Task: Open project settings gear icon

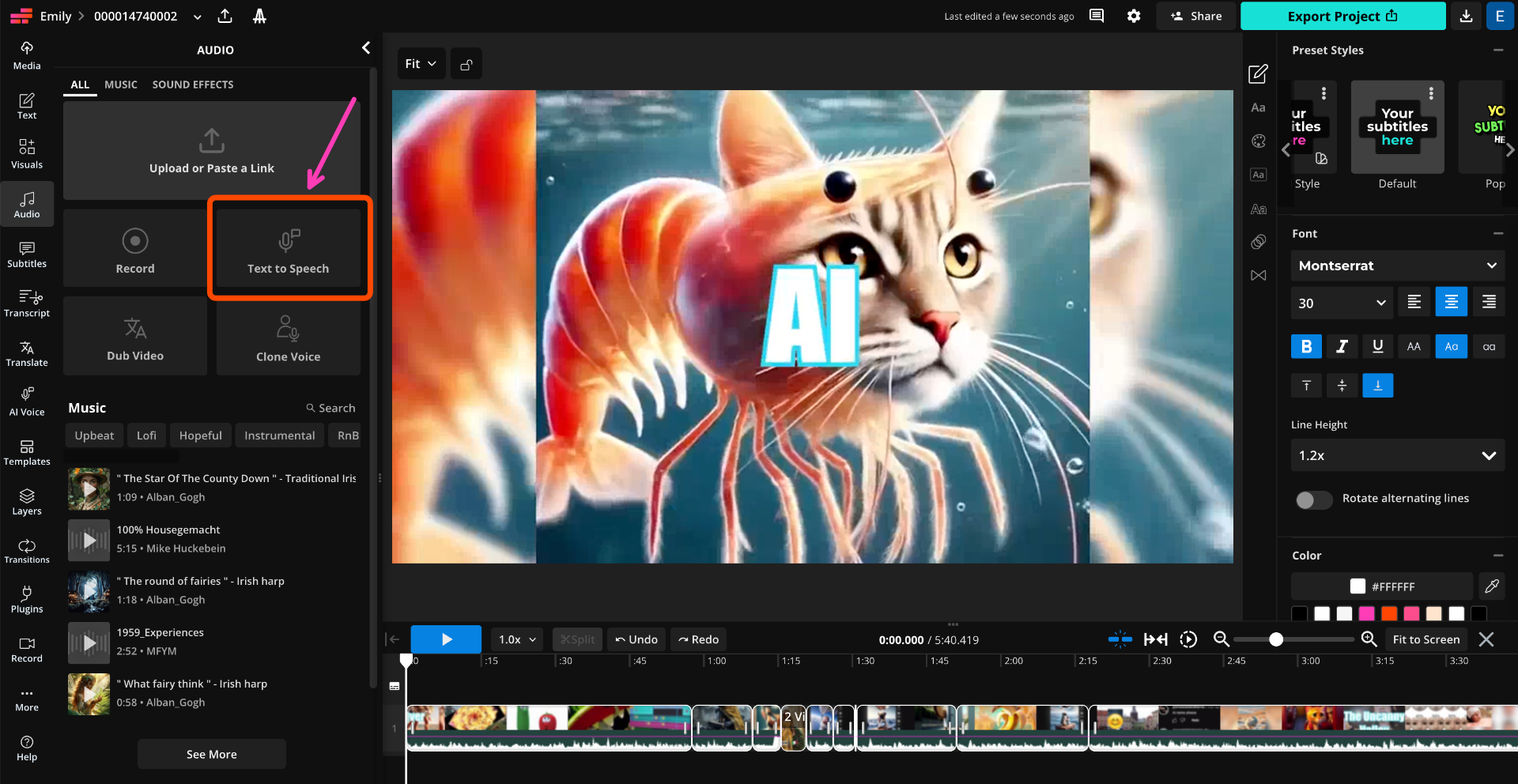Action: [1134, 16]
